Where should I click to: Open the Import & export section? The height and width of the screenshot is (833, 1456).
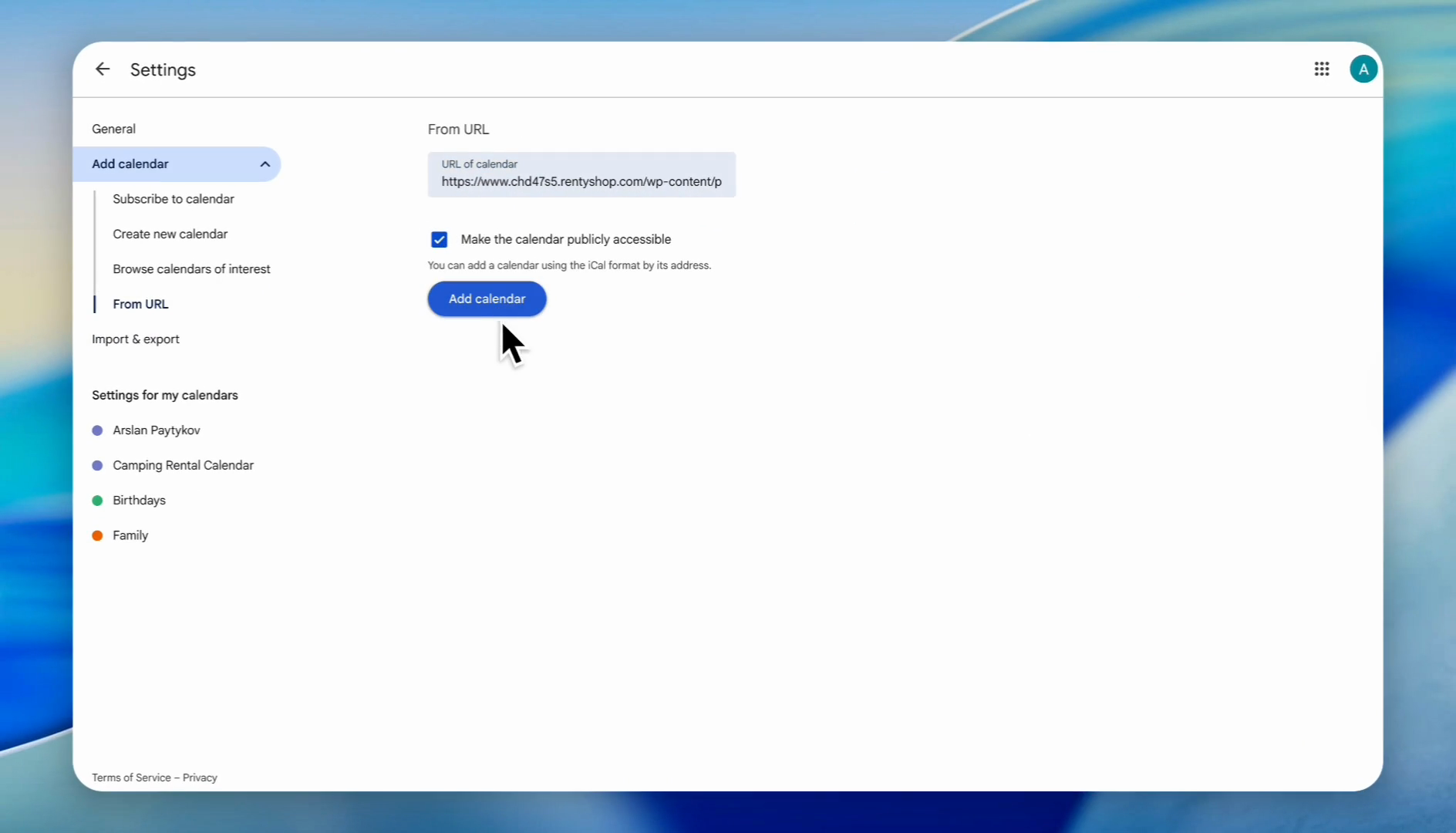136,339
